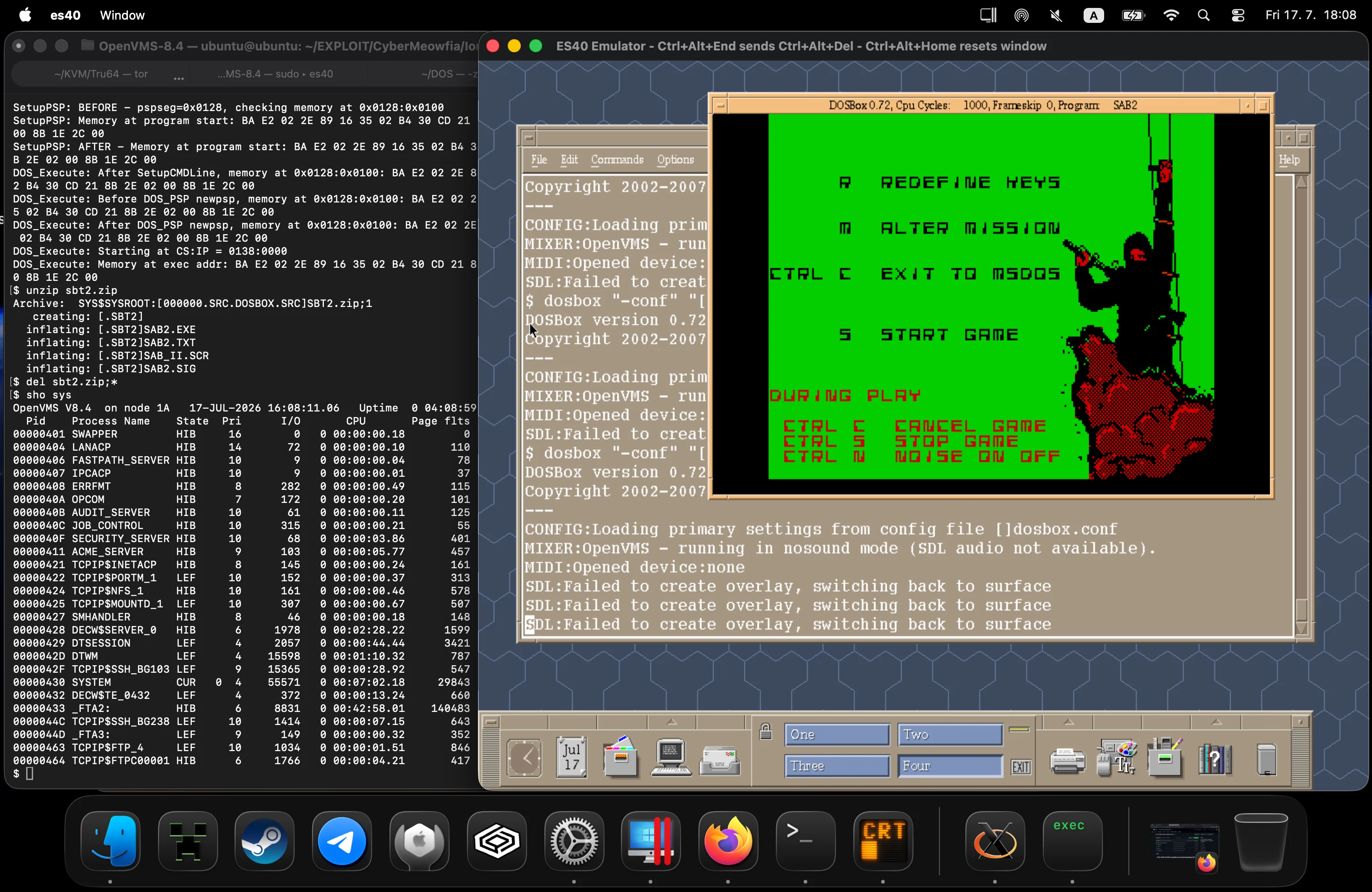Open System Settings gear in the Dock

click(574, 841)
